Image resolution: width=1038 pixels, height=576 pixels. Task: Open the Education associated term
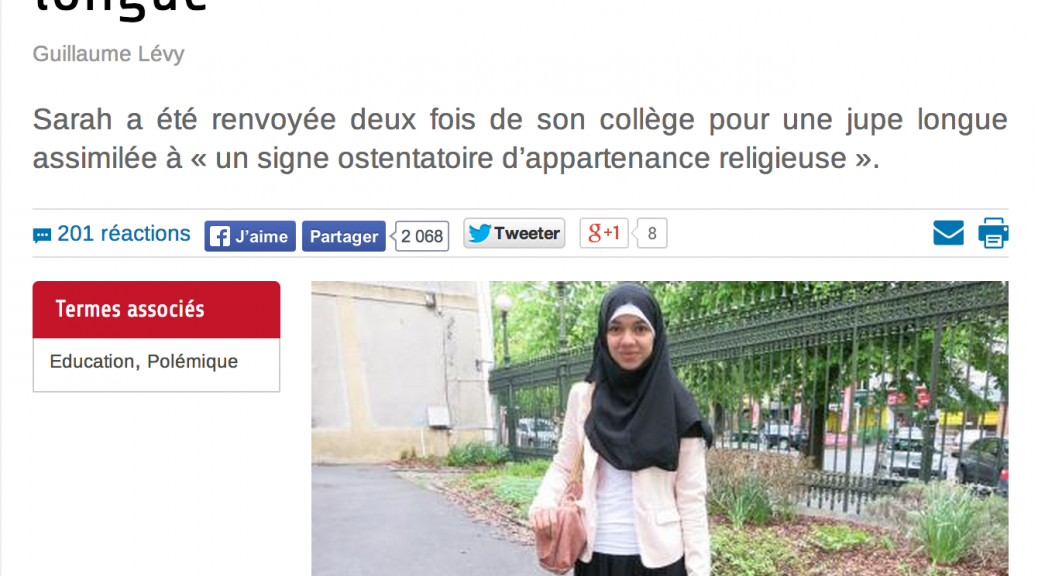point(92,361)
